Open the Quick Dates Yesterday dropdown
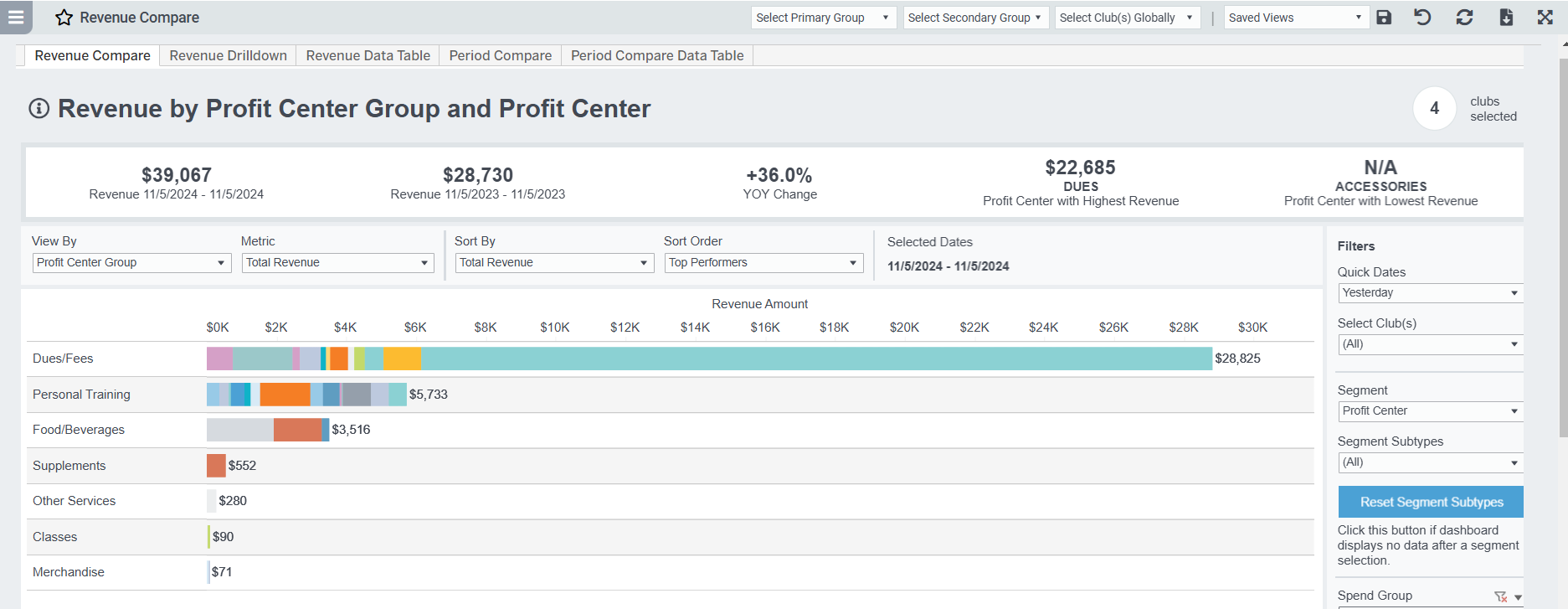The height and width of the screenshot is (609, 1568). (1430, 293)
